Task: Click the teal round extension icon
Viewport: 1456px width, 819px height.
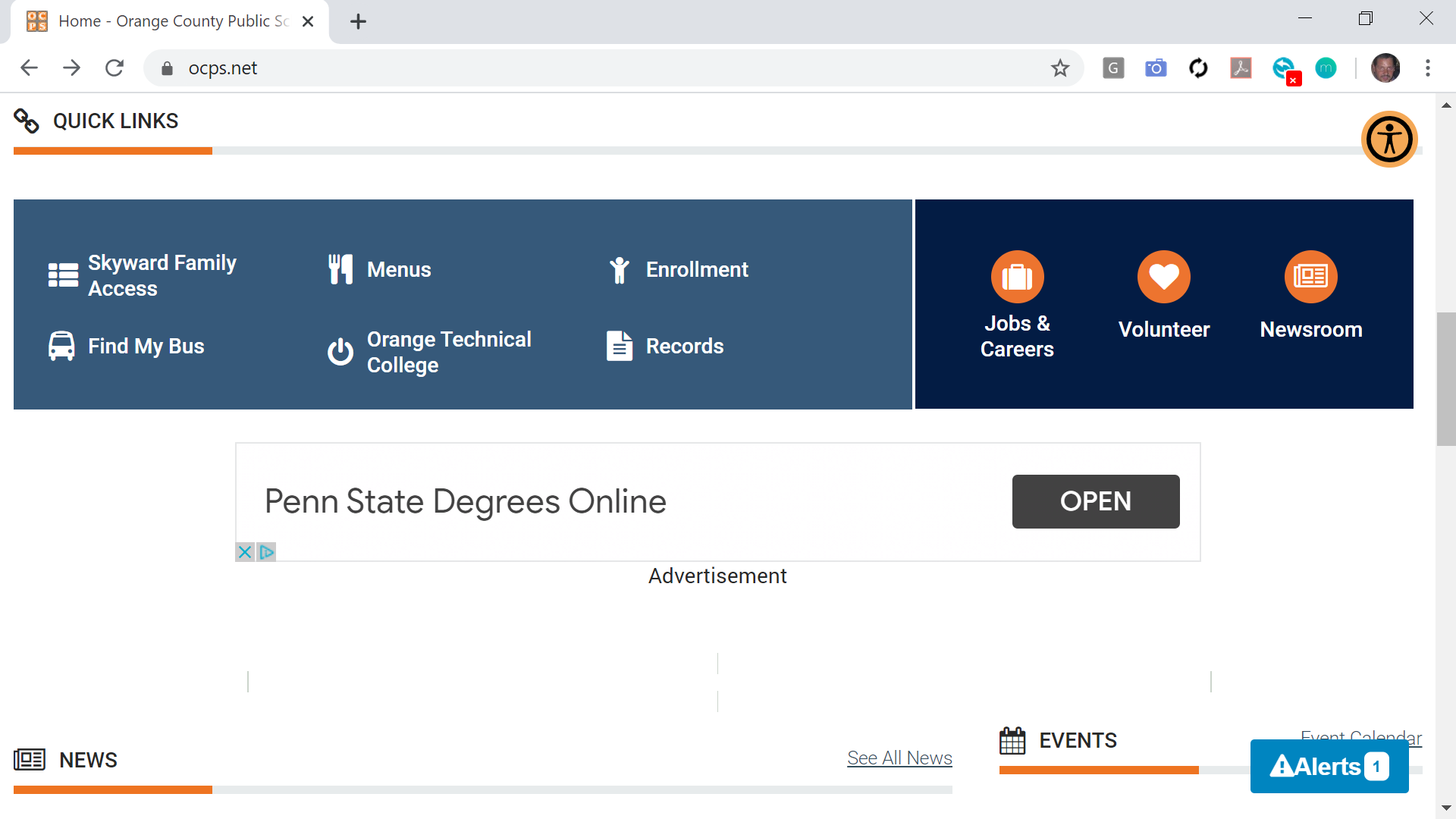Action: (x=1326, y=68)
